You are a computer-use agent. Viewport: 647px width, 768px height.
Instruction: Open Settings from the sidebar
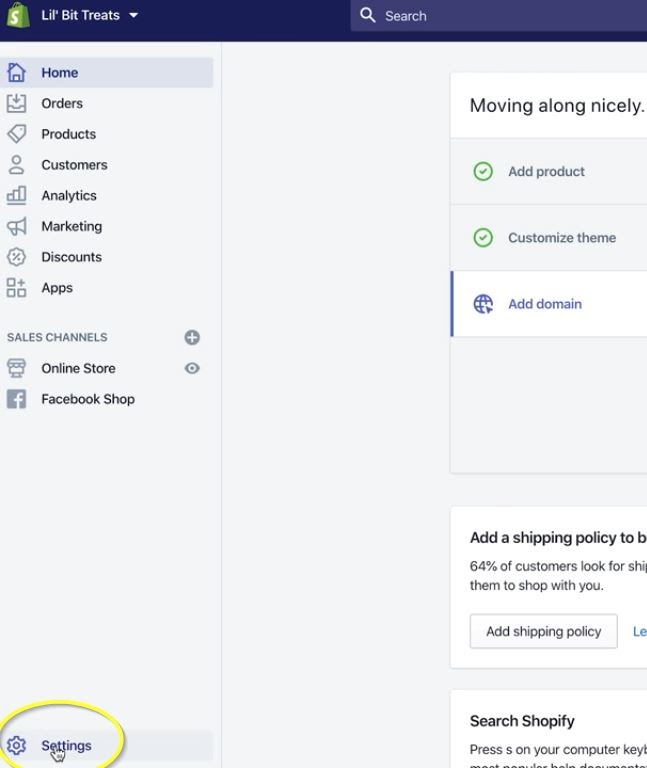pos(107,745)
